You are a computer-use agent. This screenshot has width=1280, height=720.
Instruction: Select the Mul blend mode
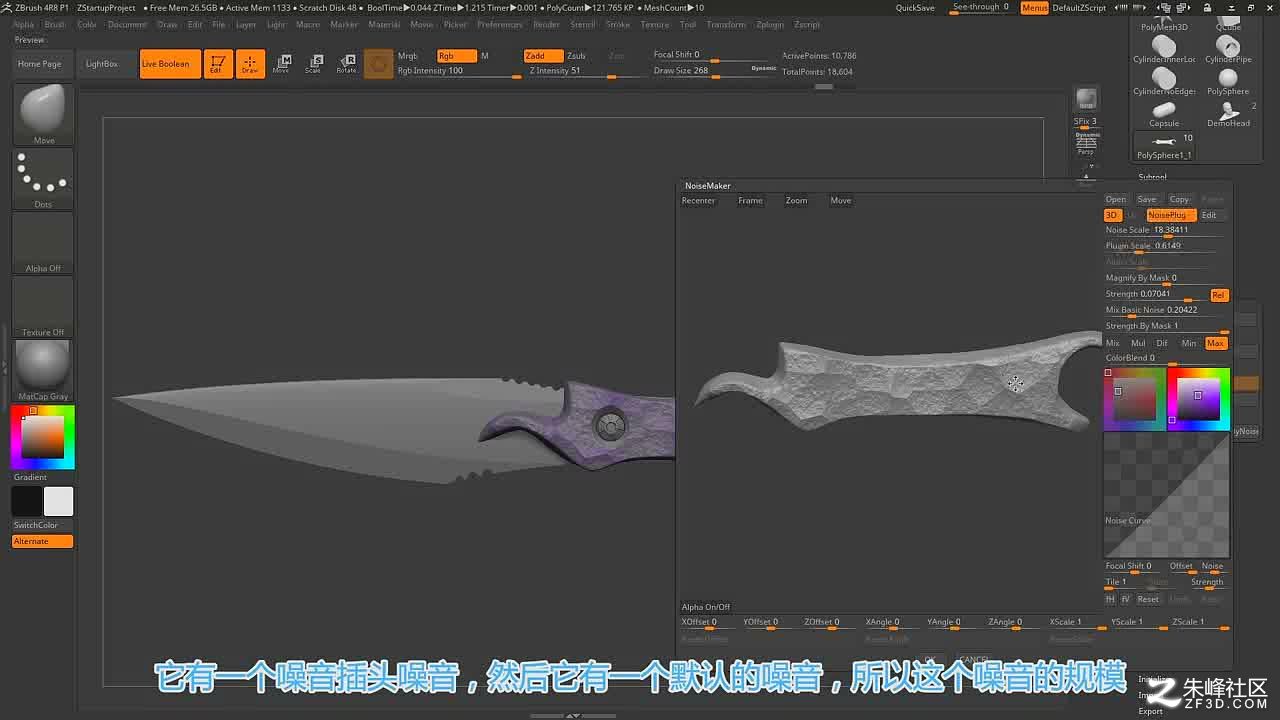[1138, 343]
